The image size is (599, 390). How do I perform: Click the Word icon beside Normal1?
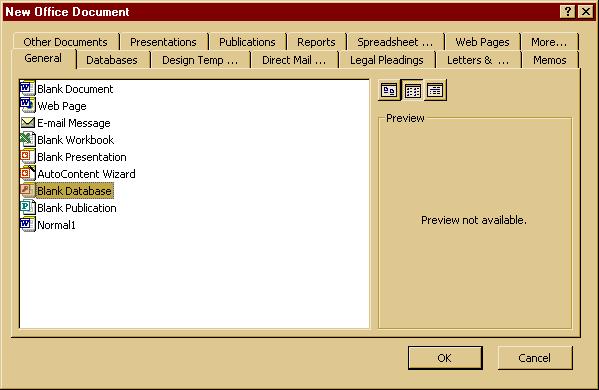(28, 224)
